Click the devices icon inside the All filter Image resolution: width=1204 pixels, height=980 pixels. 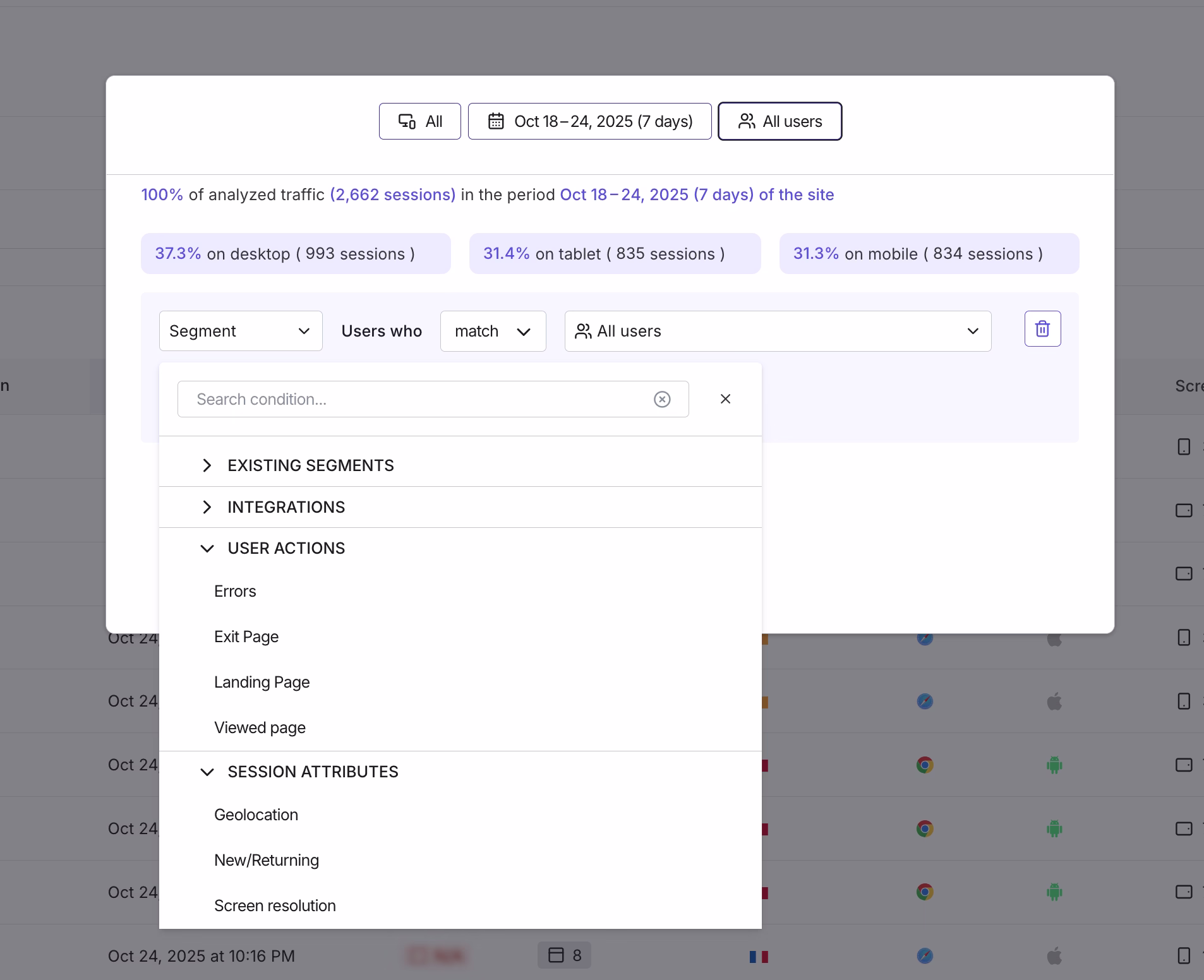point(406,121)
